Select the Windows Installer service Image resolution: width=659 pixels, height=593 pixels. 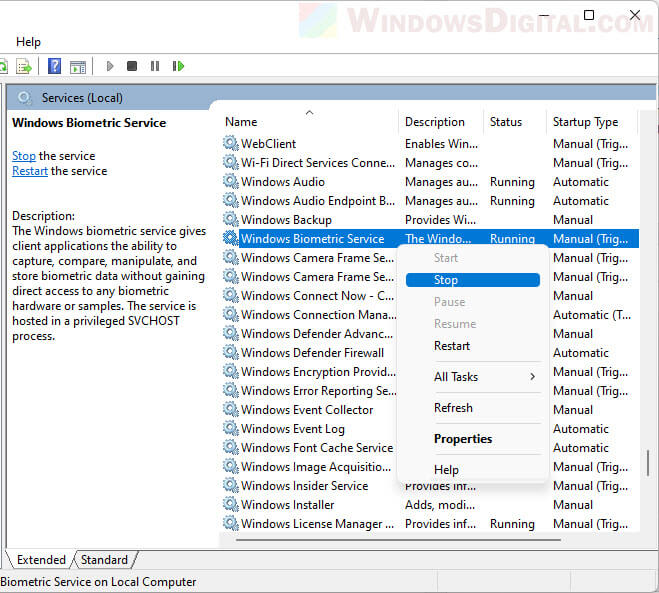tap(287, 505)
